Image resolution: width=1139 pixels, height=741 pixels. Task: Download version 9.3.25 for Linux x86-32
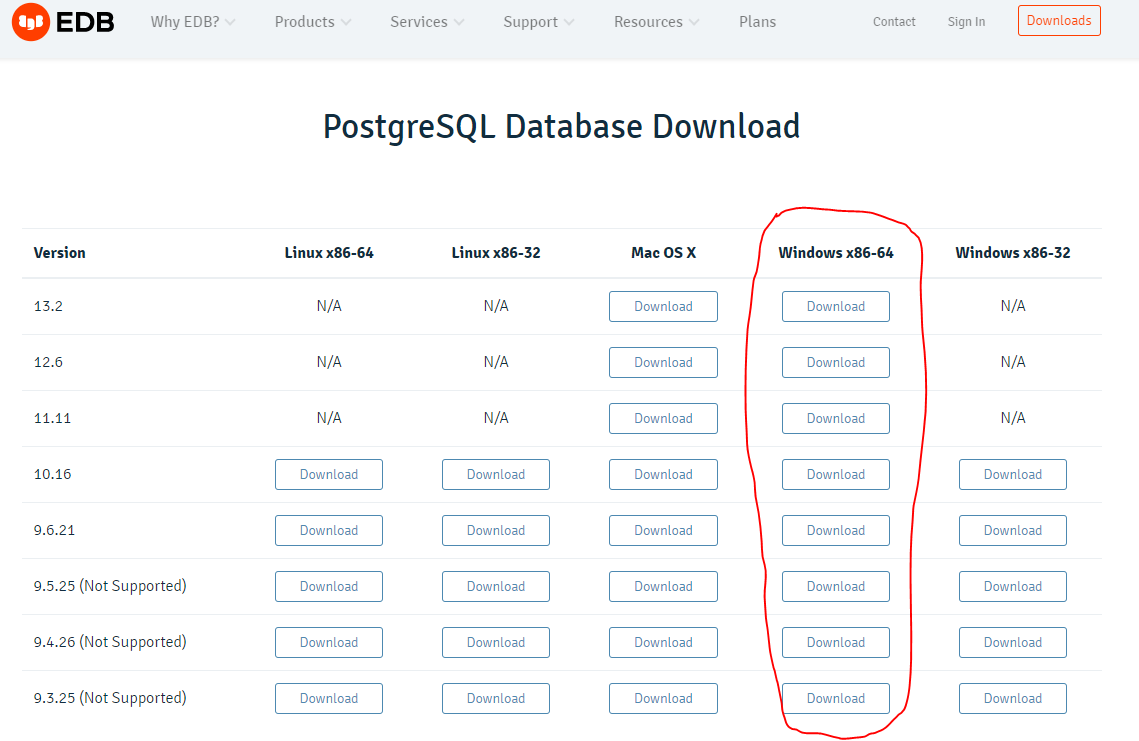click(x=495, y=698)
